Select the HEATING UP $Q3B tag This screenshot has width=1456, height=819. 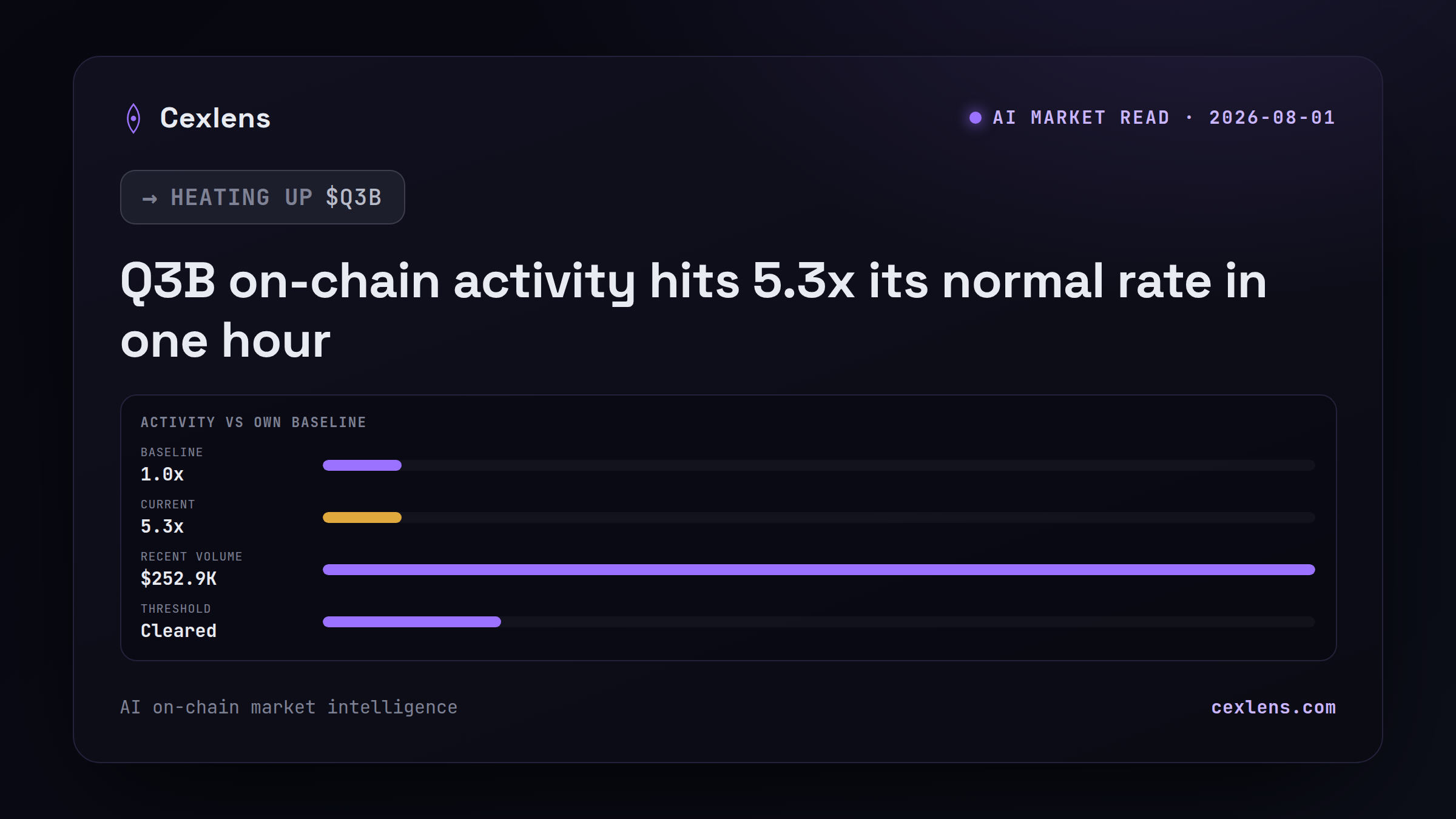tap(263, 197)
